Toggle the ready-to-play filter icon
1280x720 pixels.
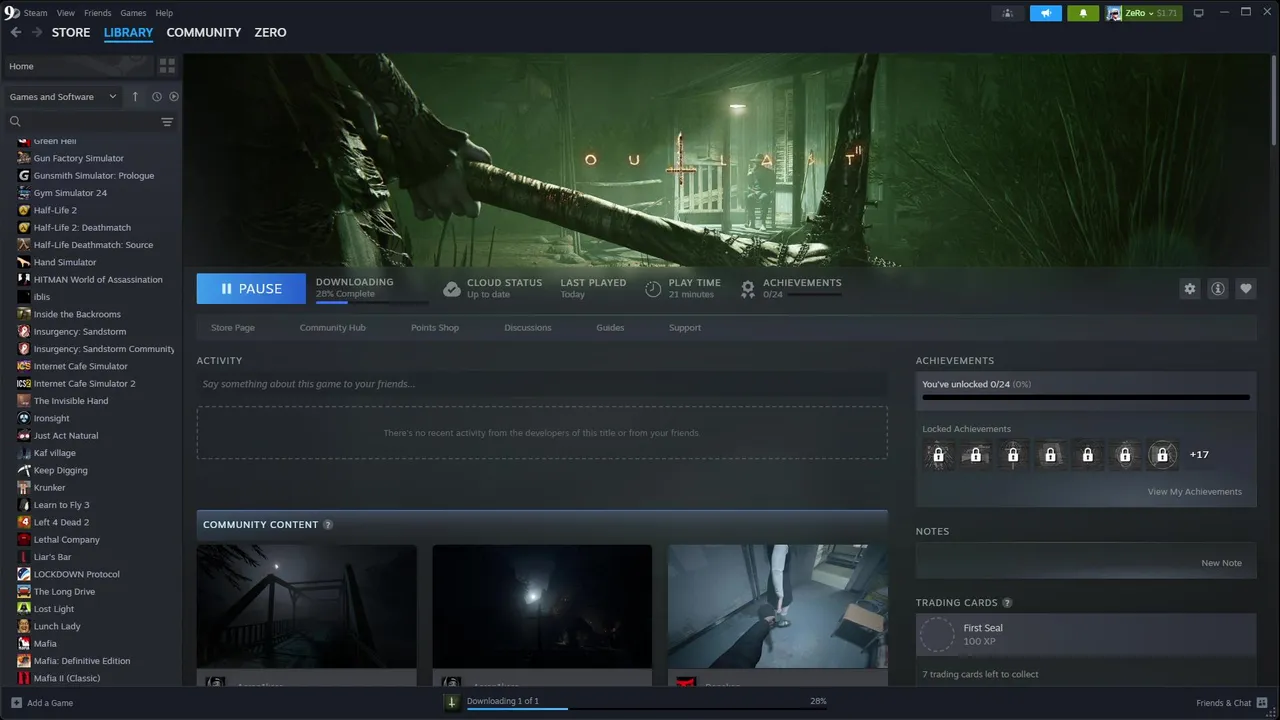(x=174, y=97)
